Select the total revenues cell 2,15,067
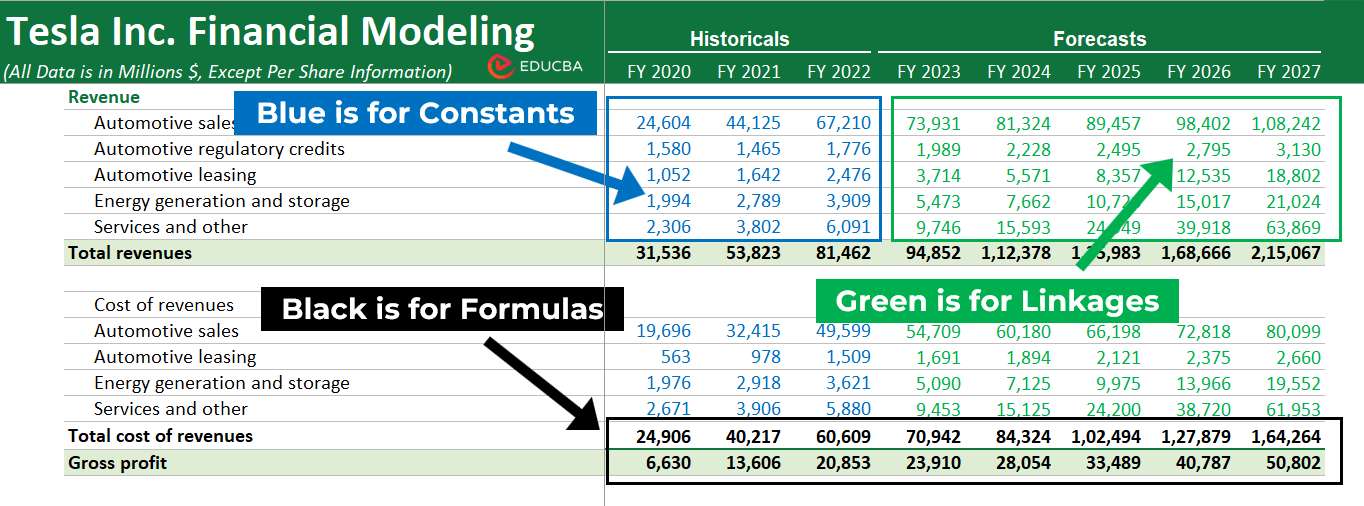 [1286, 254]
